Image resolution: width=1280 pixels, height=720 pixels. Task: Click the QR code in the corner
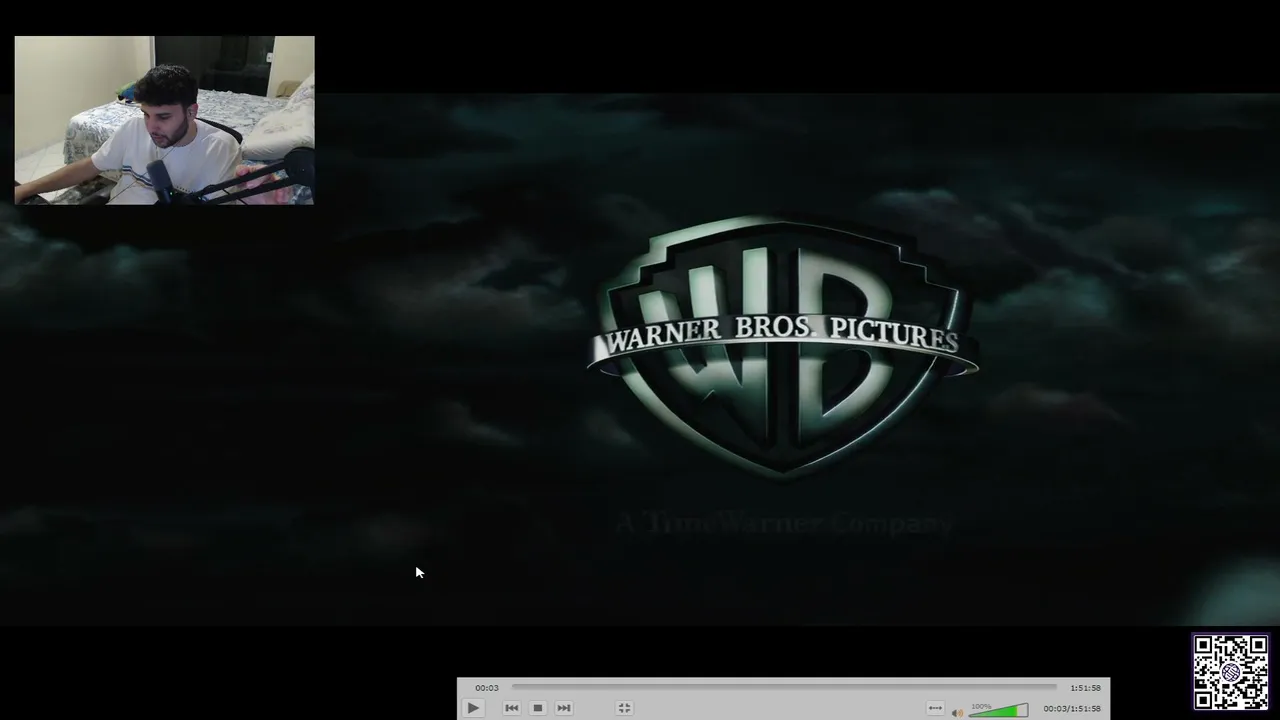click(1230, 672)
